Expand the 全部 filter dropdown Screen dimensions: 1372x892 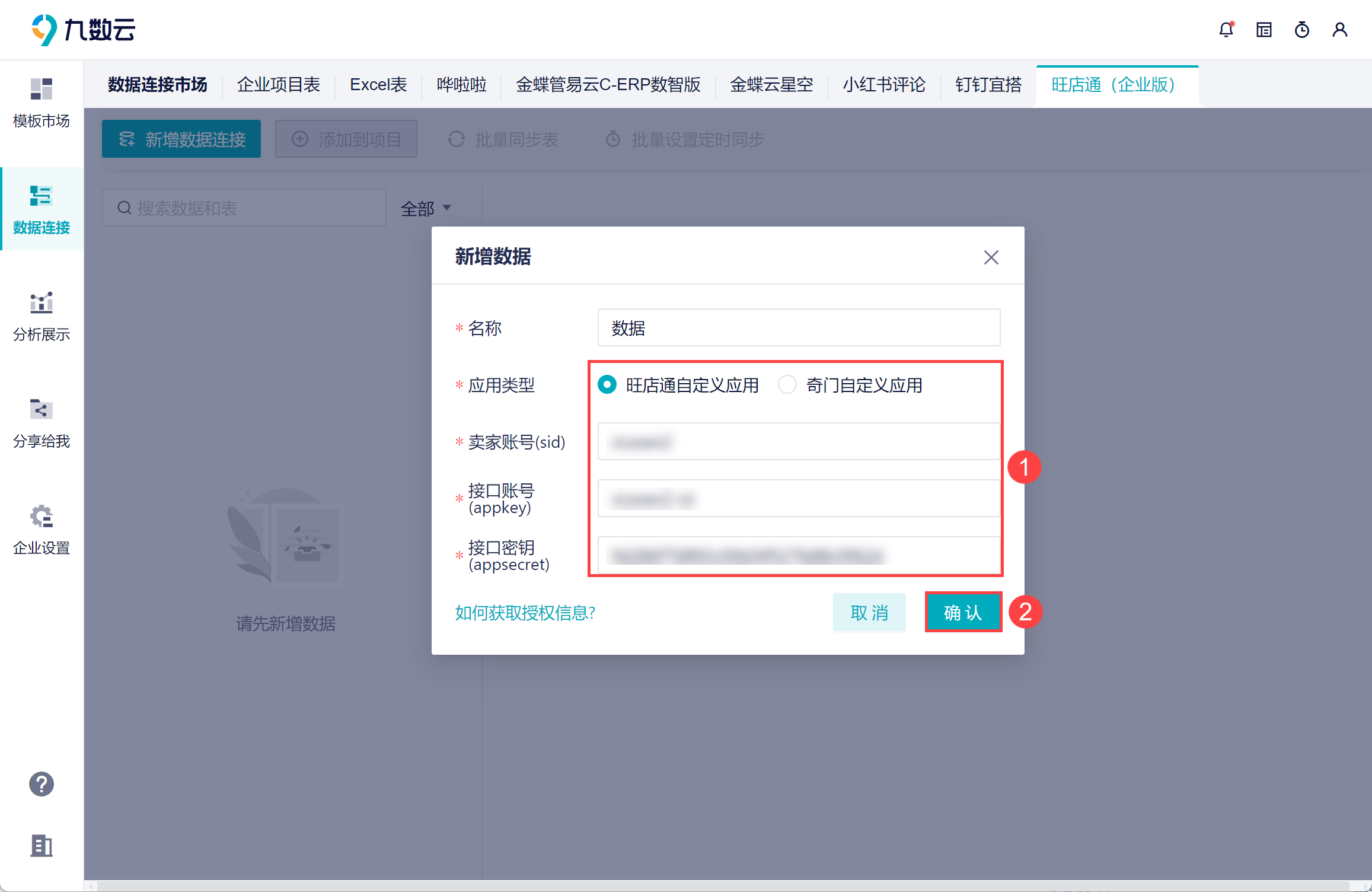pos(426,208)
